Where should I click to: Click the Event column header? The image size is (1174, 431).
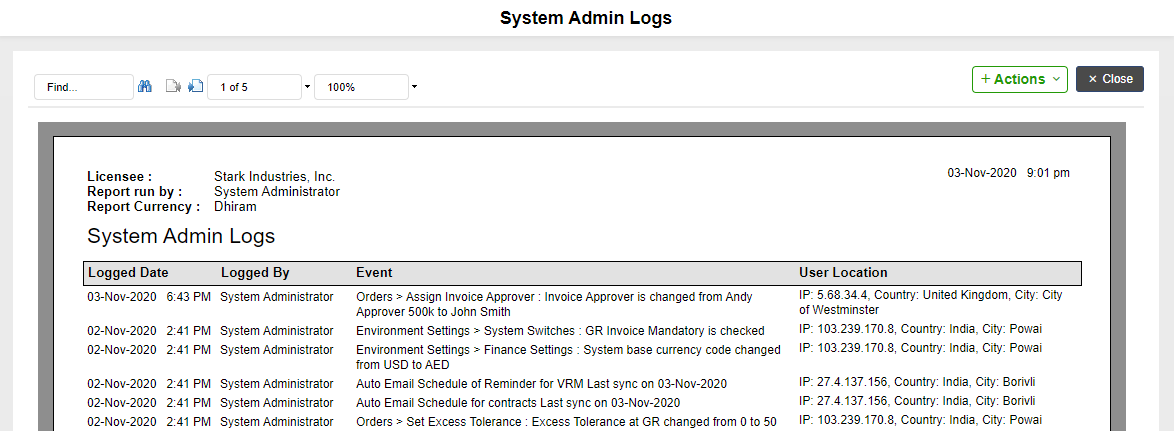click(x=374, y=273)
